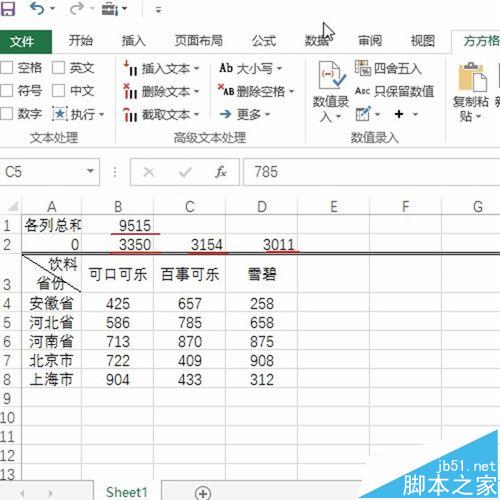This screenshot has width=500, height=500.
Task: Switch to the 公式 tab
Action: [x=264, y=41]
